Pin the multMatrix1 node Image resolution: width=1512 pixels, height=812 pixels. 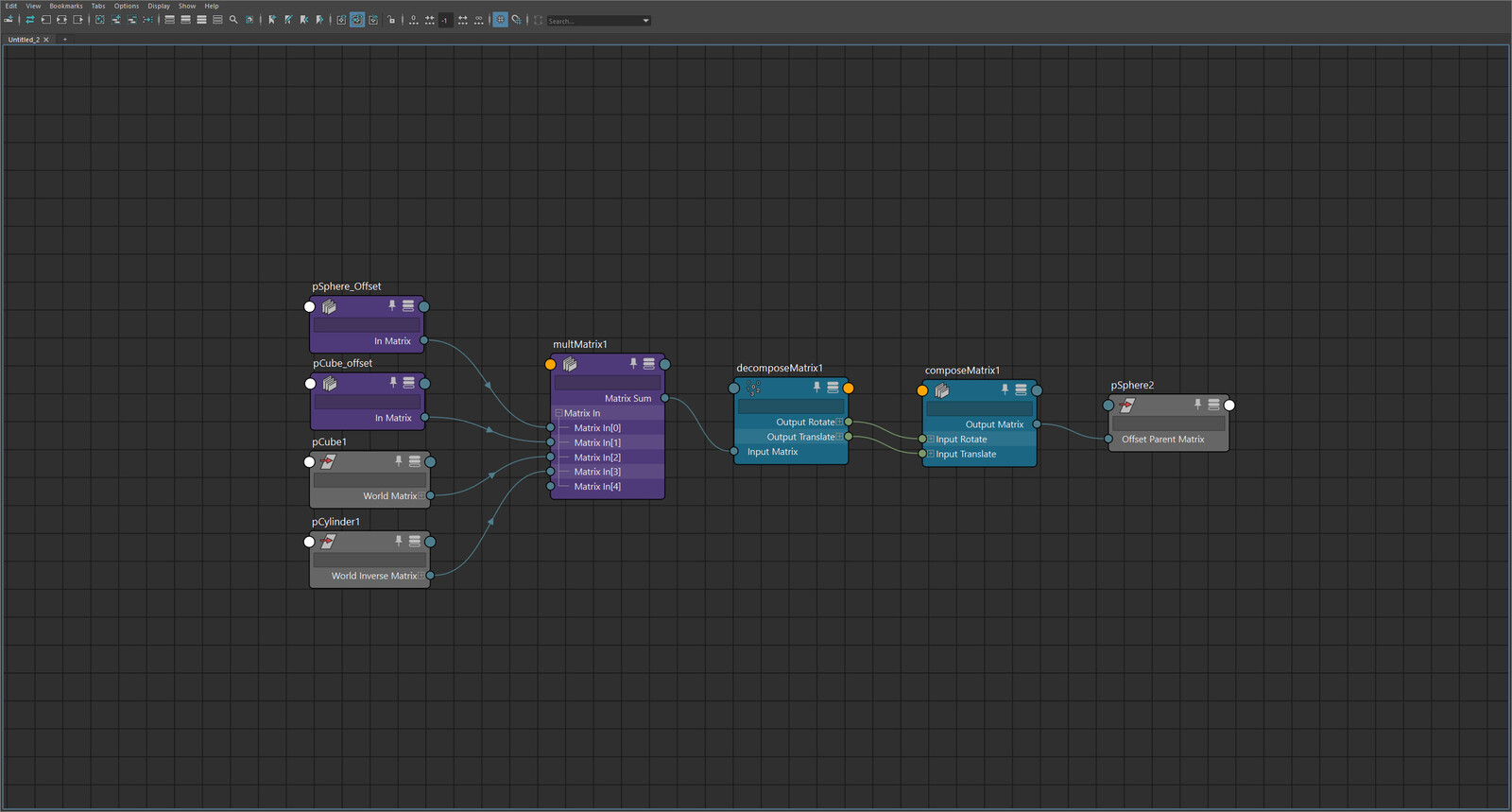633,364
